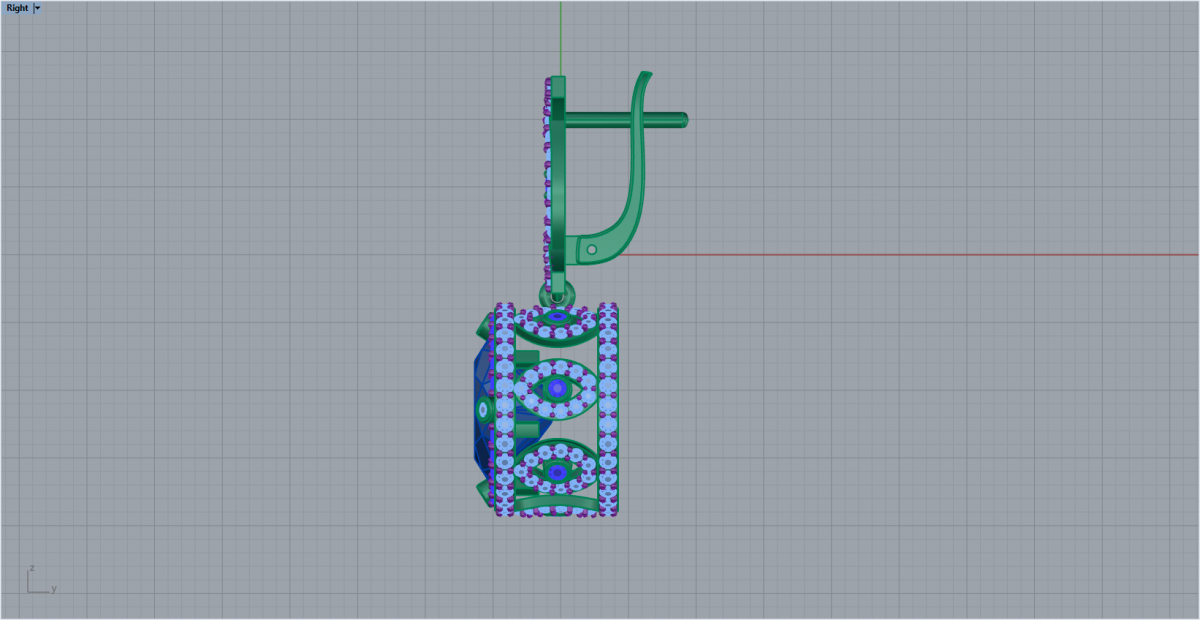Pick the blue stone in the top marquise
The width and height of the screenshot is (1200, 620).
pyautogui.click(x=557, y=317)
